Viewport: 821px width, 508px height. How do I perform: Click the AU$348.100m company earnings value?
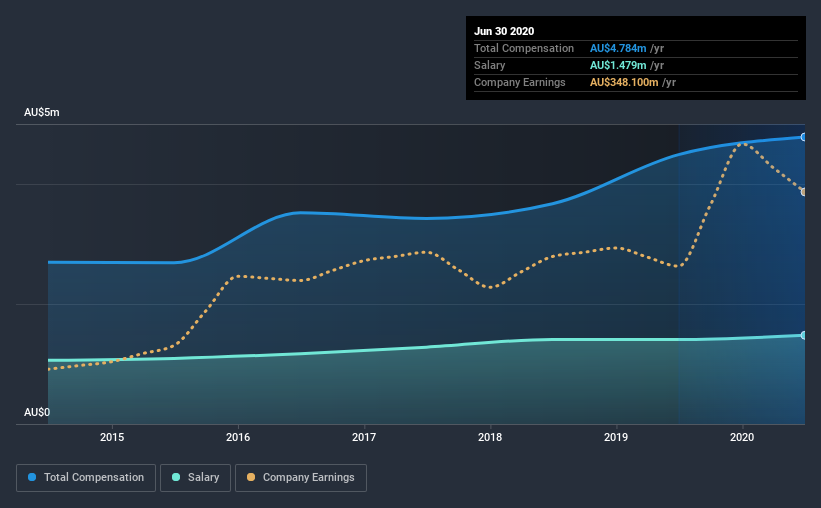[624, 82]
